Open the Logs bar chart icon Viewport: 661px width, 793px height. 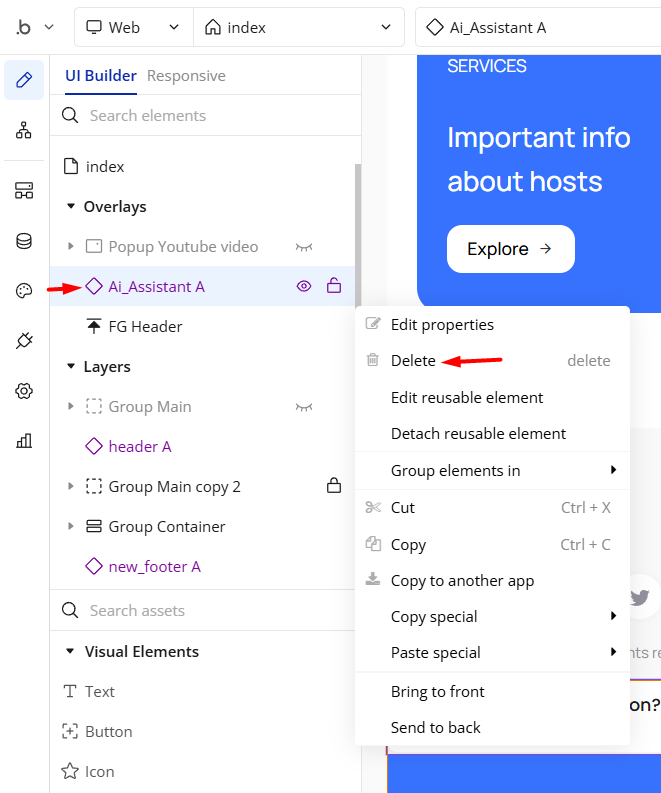pos(24,441)
